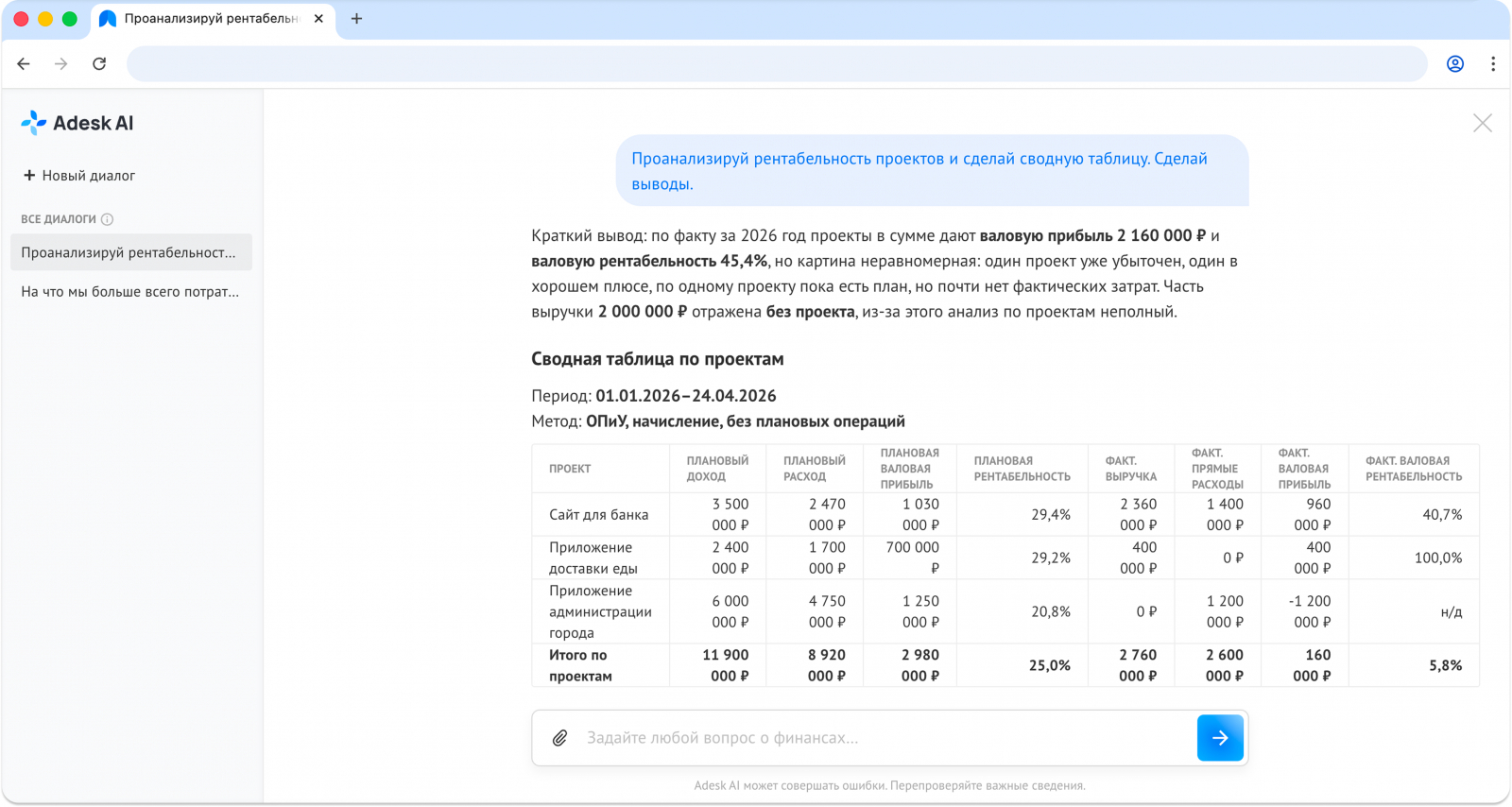Go back in browser history
1512x807 pixels.
click(24, 63)
